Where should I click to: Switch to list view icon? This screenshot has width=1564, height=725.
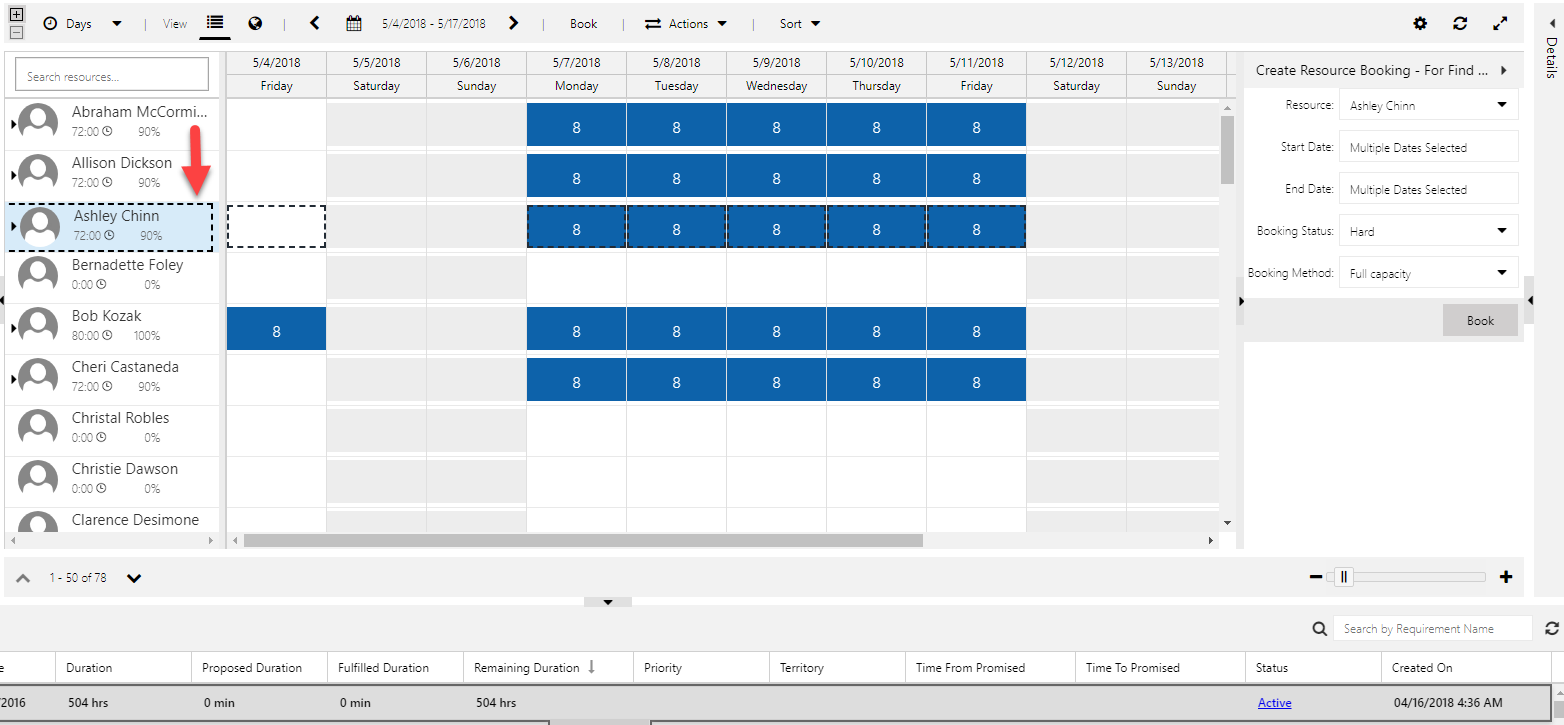(x=215, y=23)
